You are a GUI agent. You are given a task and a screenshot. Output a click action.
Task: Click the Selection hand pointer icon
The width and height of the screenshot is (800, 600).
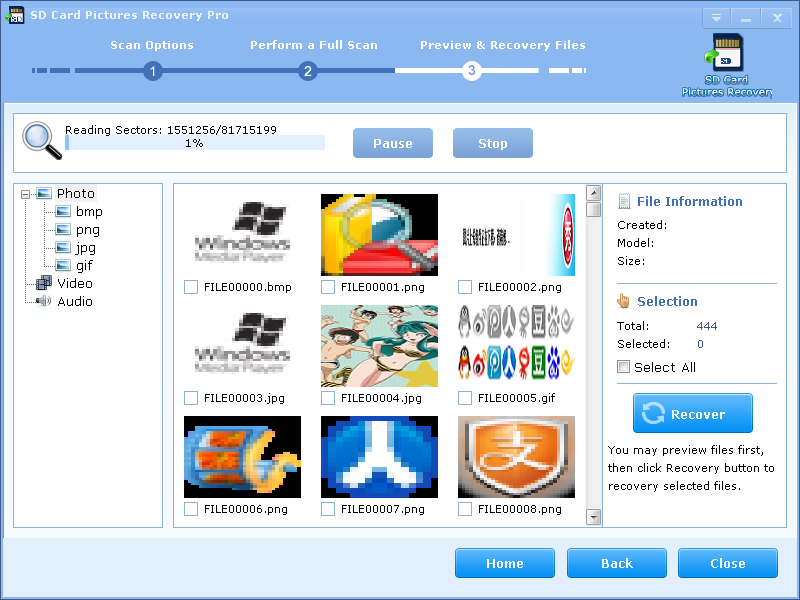coord(623,301)
